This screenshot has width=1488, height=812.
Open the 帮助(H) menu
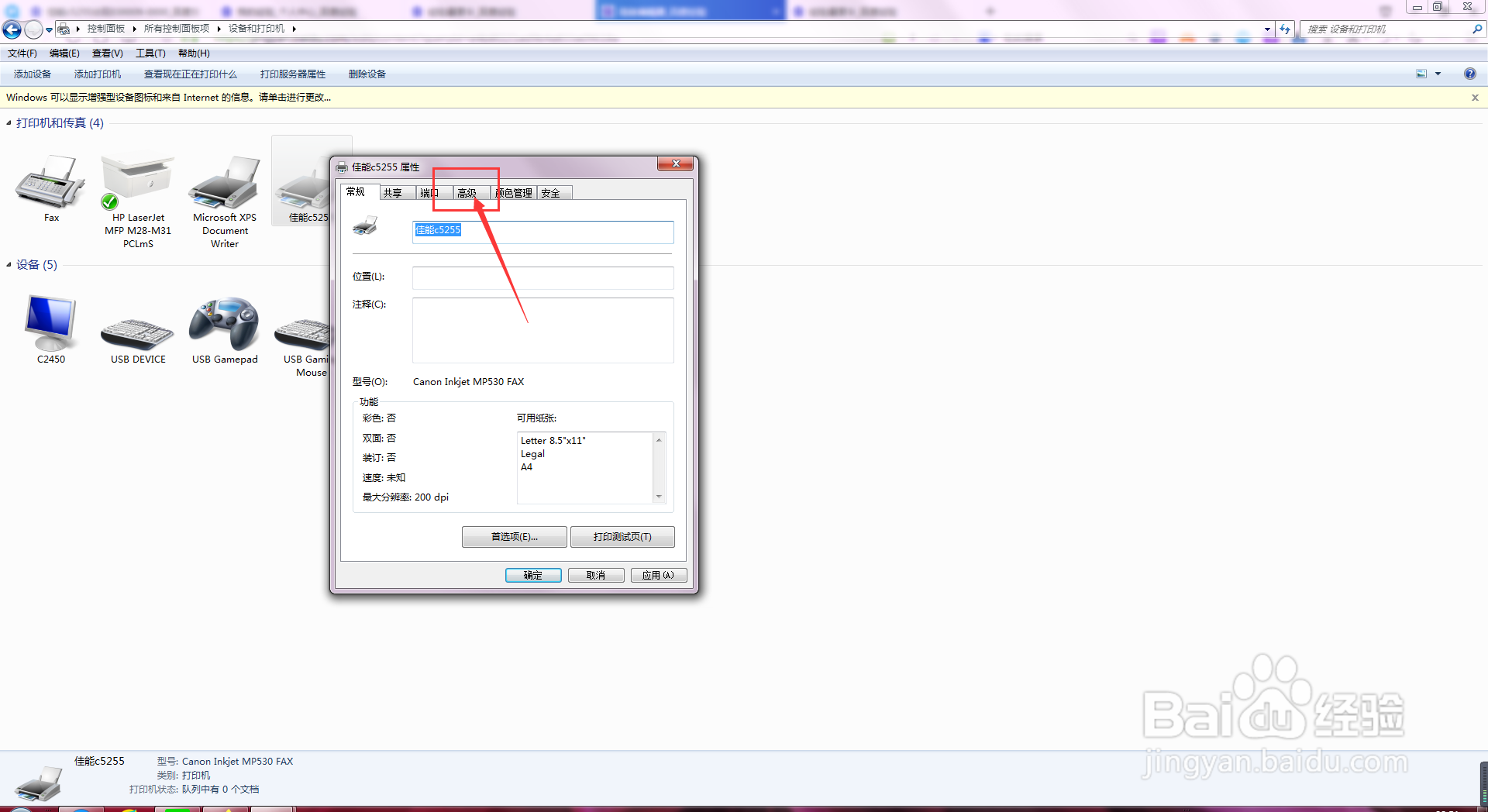(x=194, y=53)
